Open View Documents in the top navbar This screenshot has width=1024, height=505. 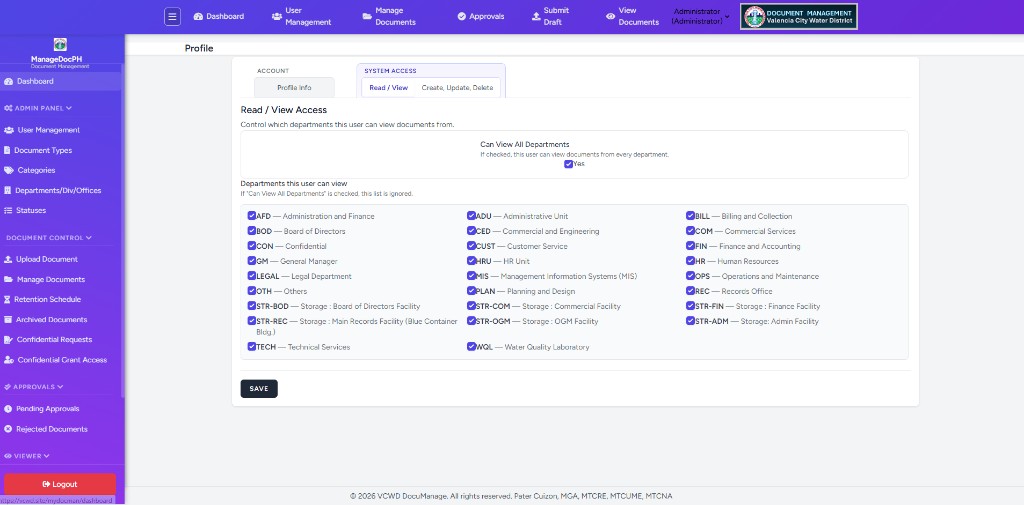tap(633, 16)
